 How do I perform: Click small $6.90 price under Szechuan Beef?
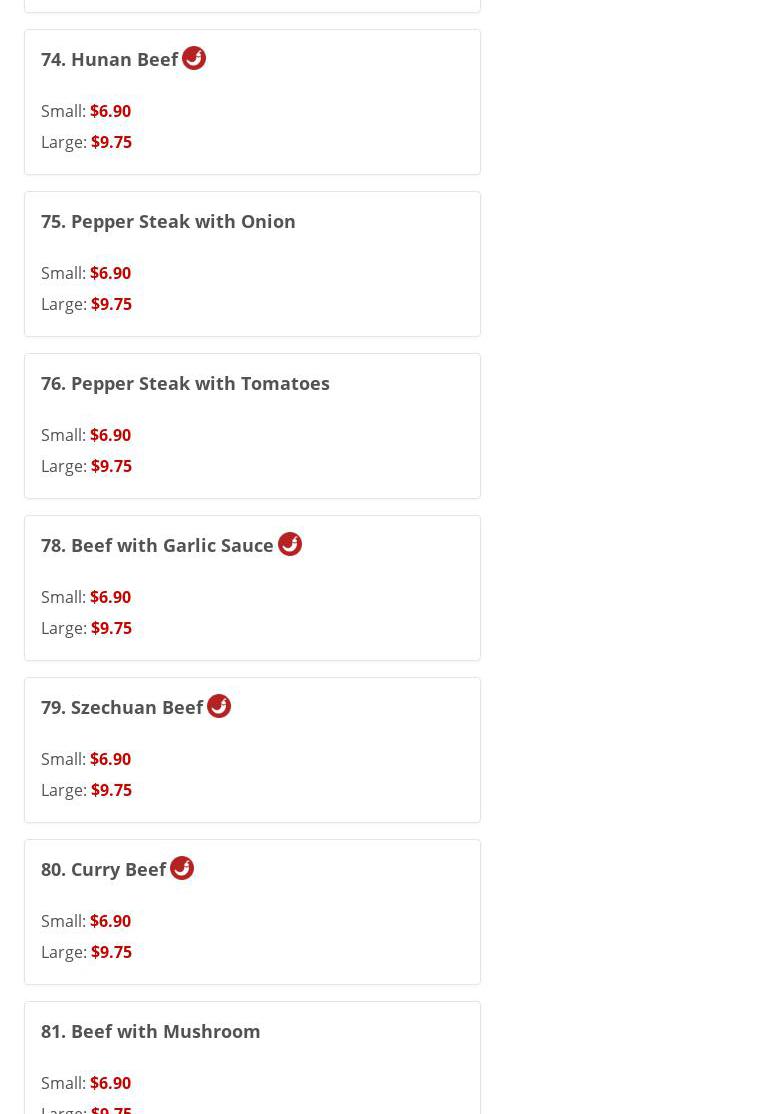click(x=110, y=759)
